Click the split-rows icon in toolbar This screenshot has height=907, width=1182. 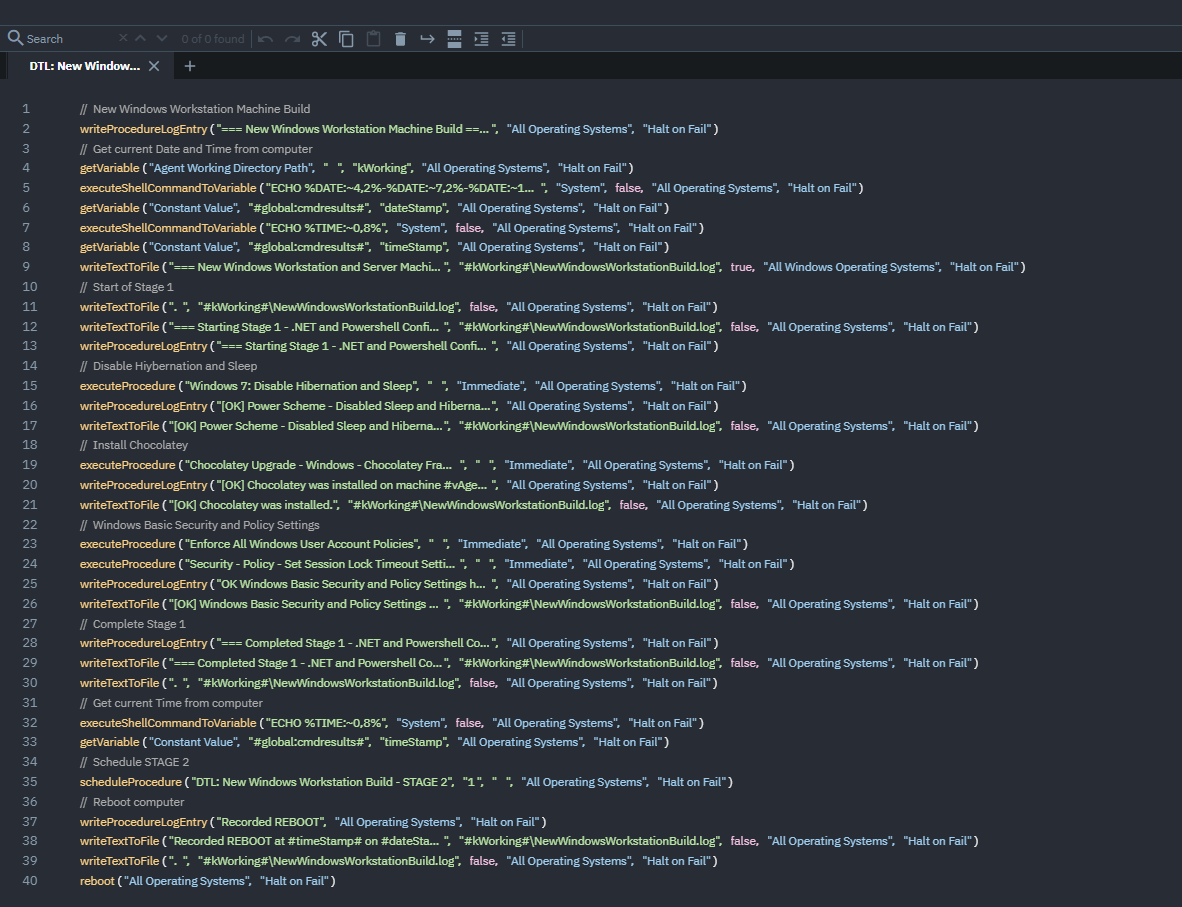click(x=454, y=39)
